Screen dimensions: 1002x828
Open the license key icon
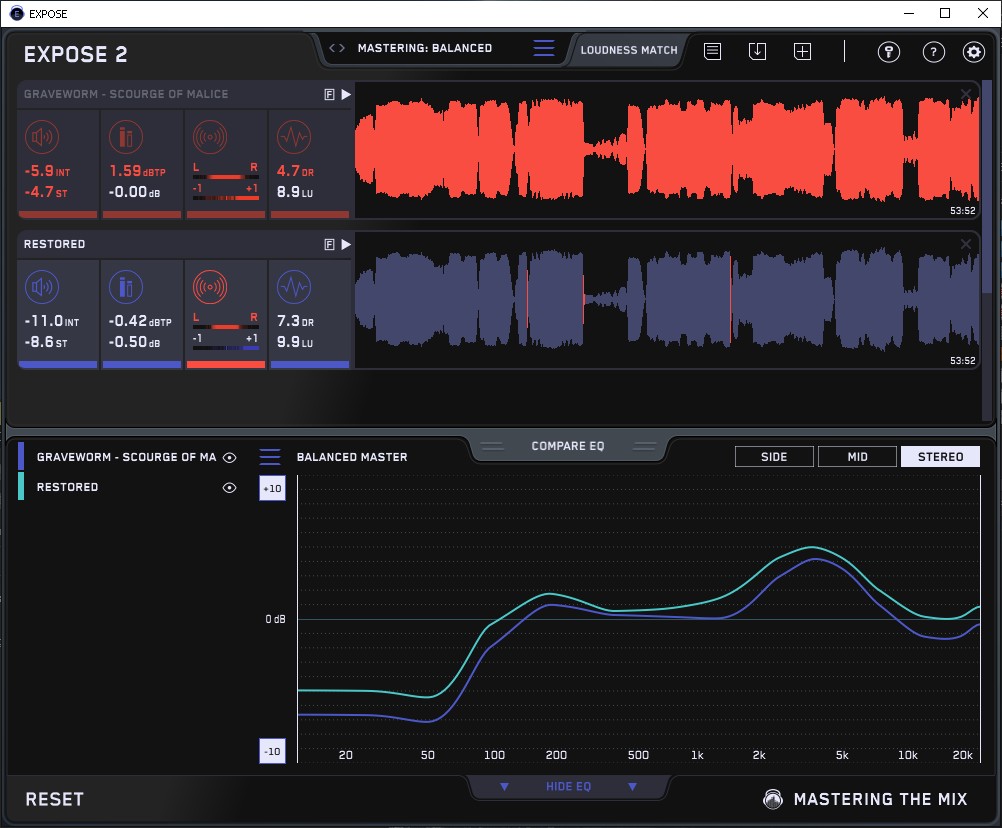tap(889, 52)
